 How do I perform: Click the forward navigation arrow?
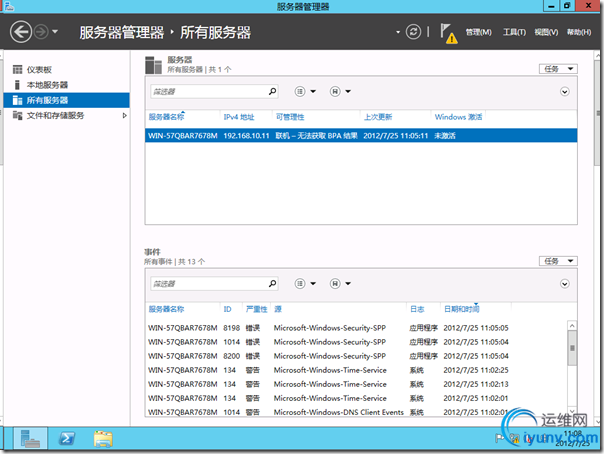pyautogui.click(x=41, y=32)
